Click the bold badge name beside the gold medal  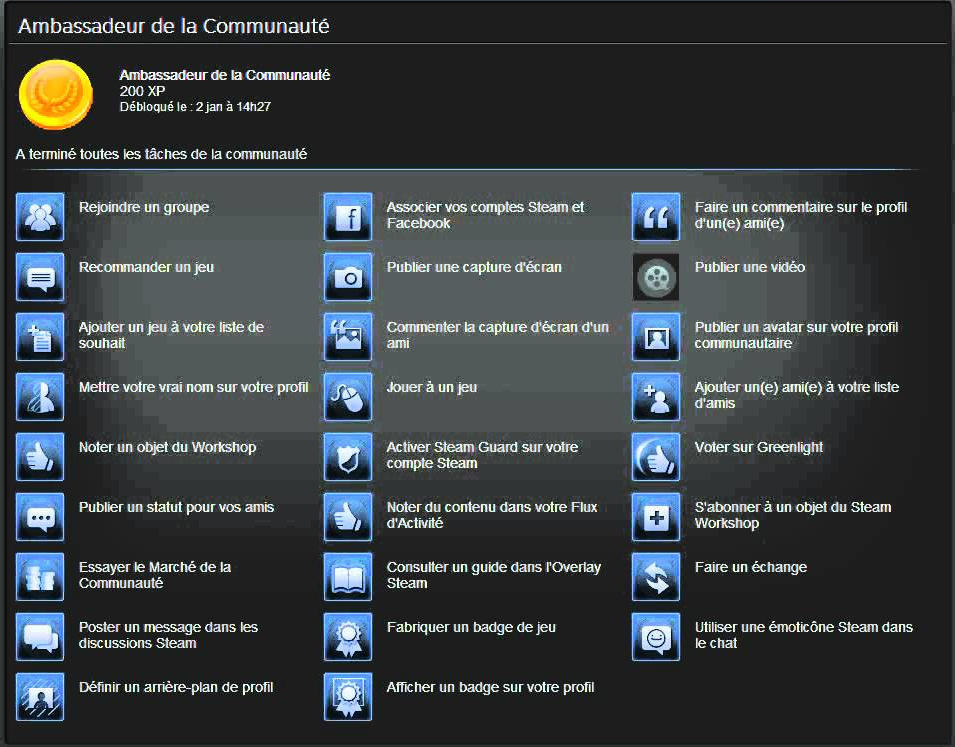(x=225, y=75)
